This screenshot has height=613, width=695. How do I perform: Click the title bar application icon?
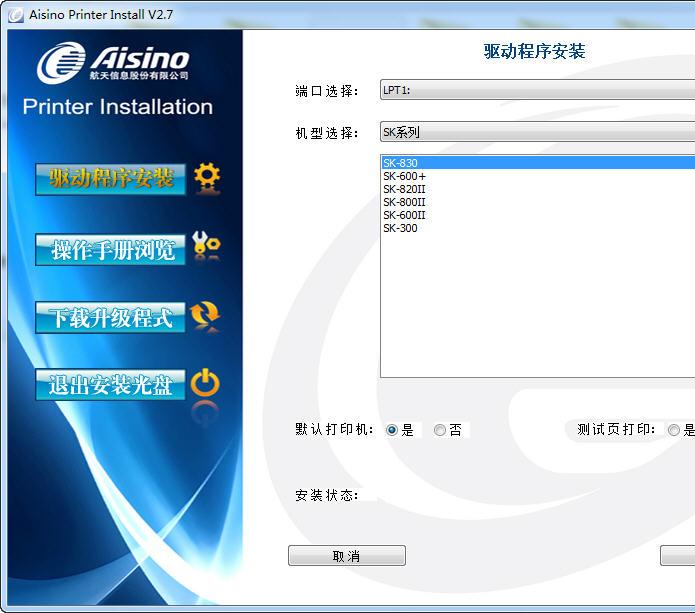click(x=14, y=14)
